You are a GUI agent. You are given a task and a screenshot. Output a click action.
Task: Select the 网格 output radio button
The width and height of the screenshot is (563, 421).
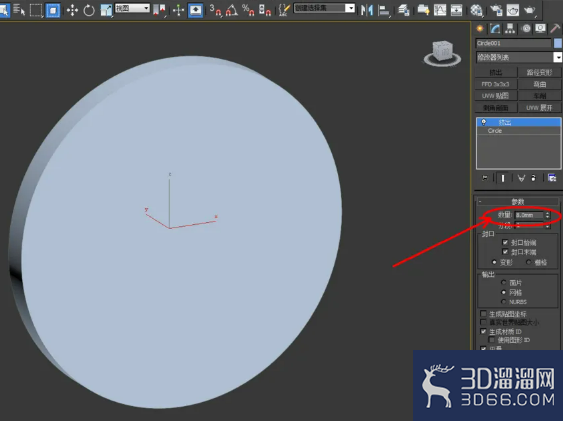(x=503, y=292)
